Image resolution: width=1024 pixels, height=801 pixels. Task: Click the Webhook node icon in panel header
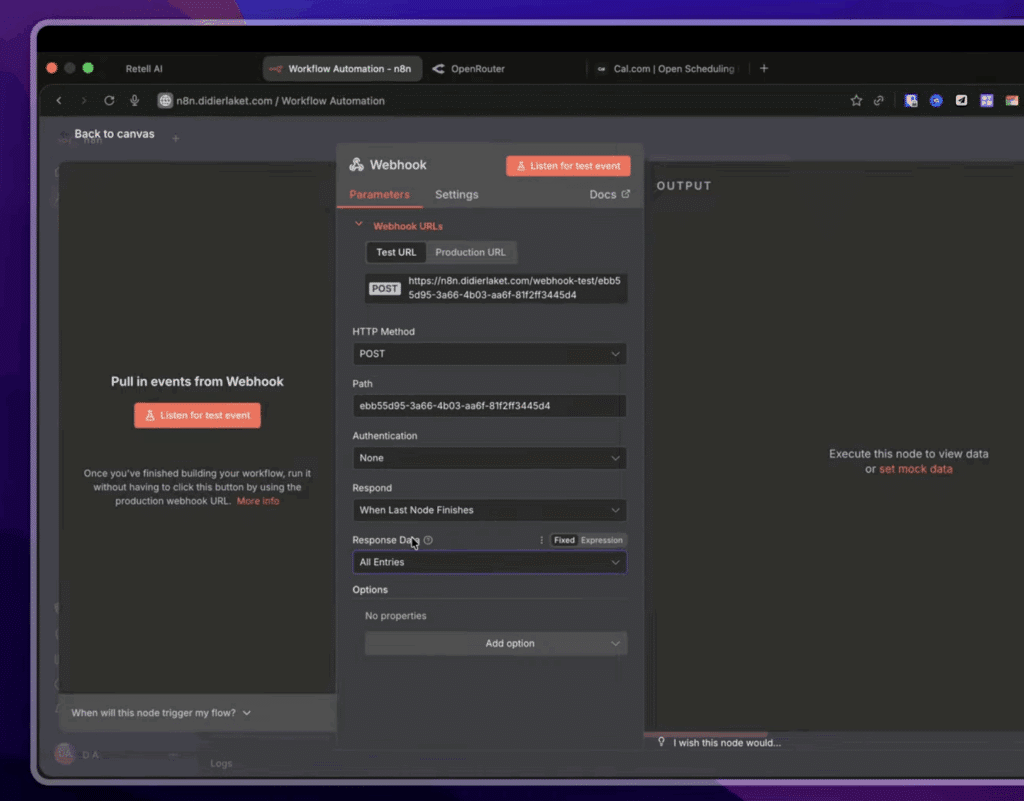pyautogui.click(x=357, y=164)
